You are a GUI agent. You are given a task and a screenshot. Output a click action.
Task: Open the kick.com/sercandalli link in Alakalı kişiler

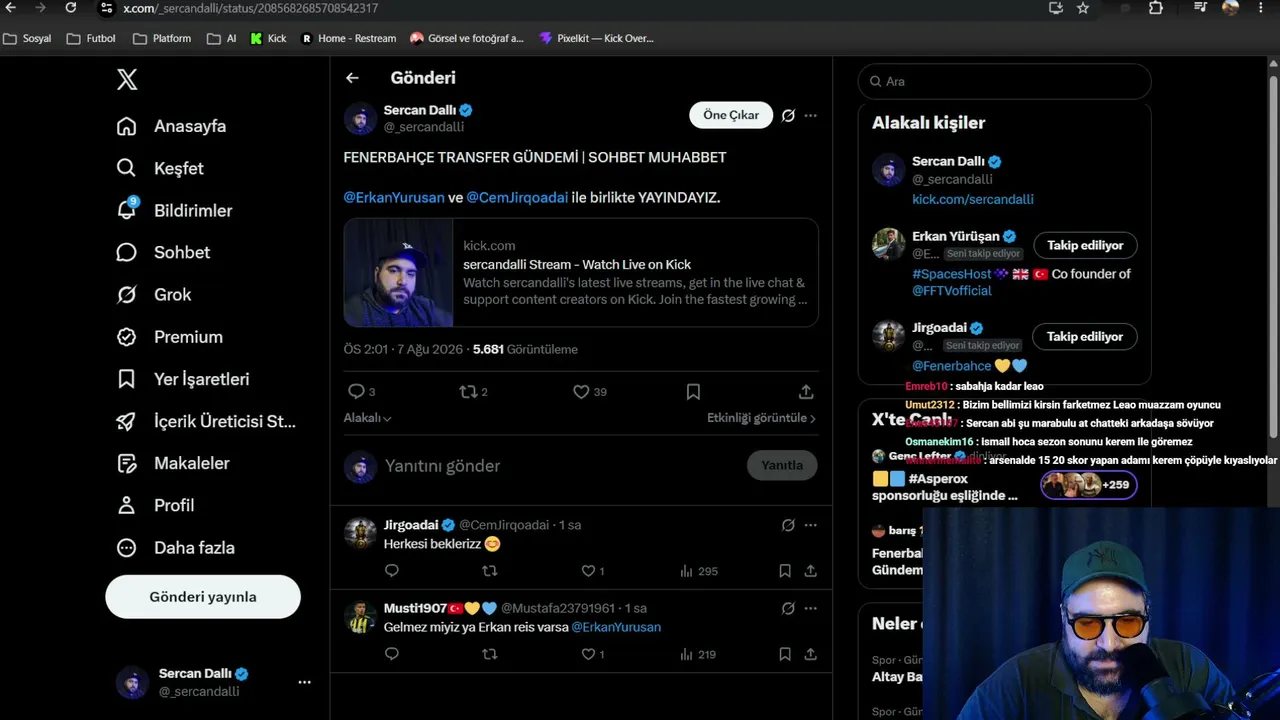(973, 200)
